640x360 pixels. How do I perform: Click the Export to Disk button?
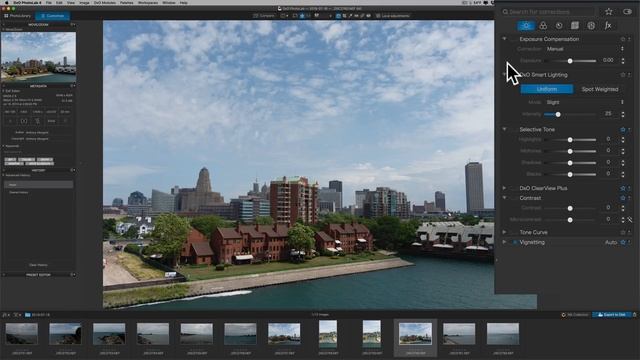point(611,315)
